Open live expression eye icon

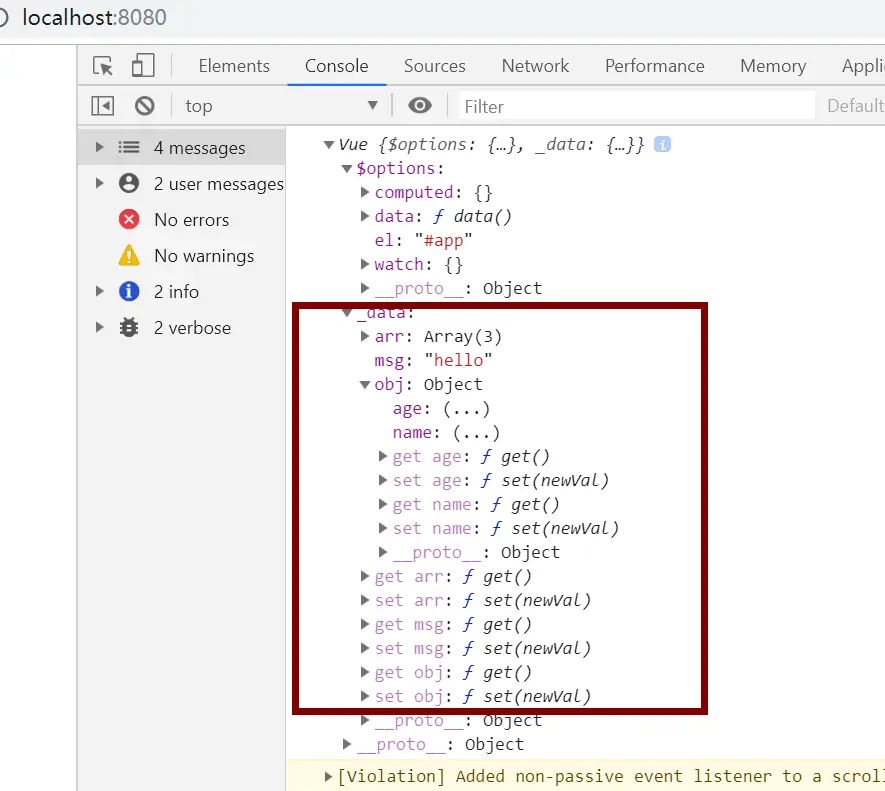pyautogui.click(x=420, y=106)
